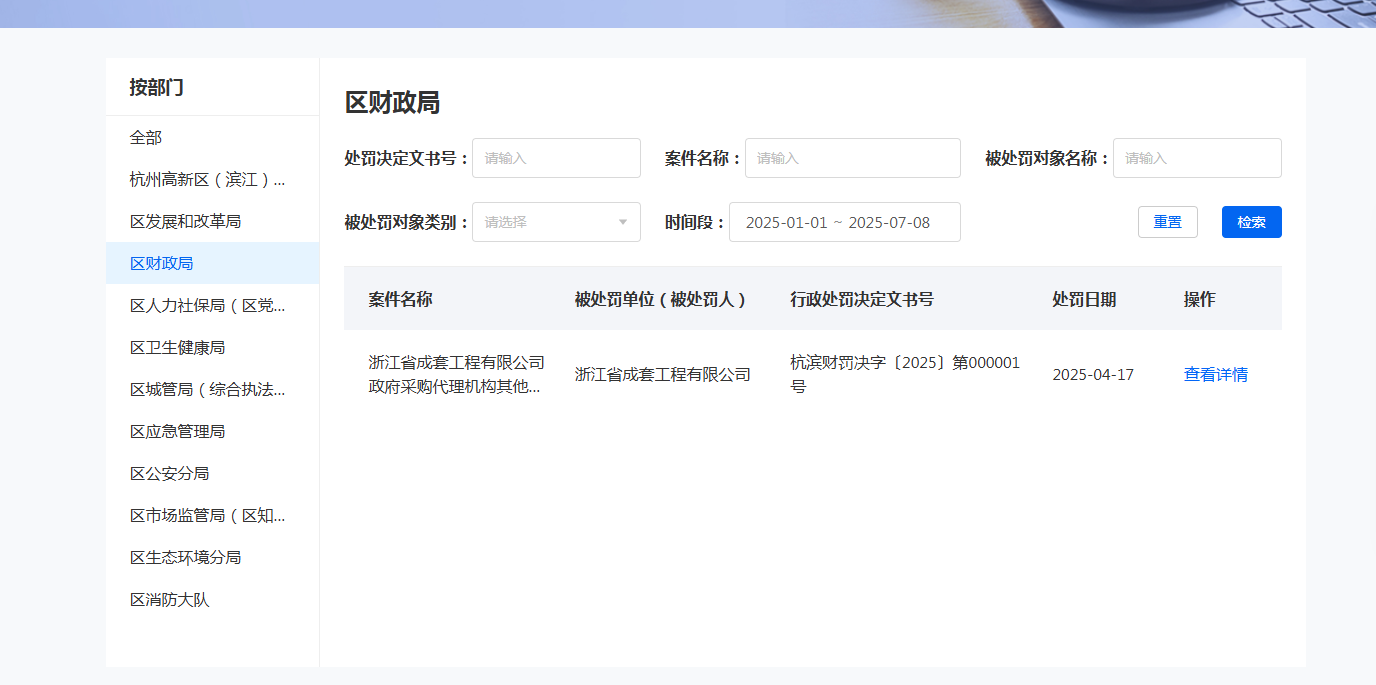Select 区应急管理局 from the list
Viewport: 1376px width, 685px height.
click(x=178, y=432)
